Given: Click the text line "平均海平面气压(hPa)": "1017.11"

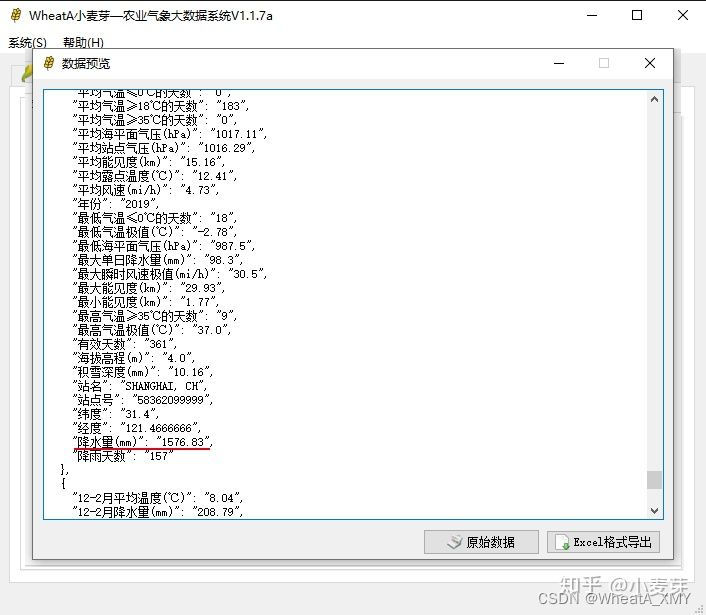Looking at the screenshot, I should point(170,134).
